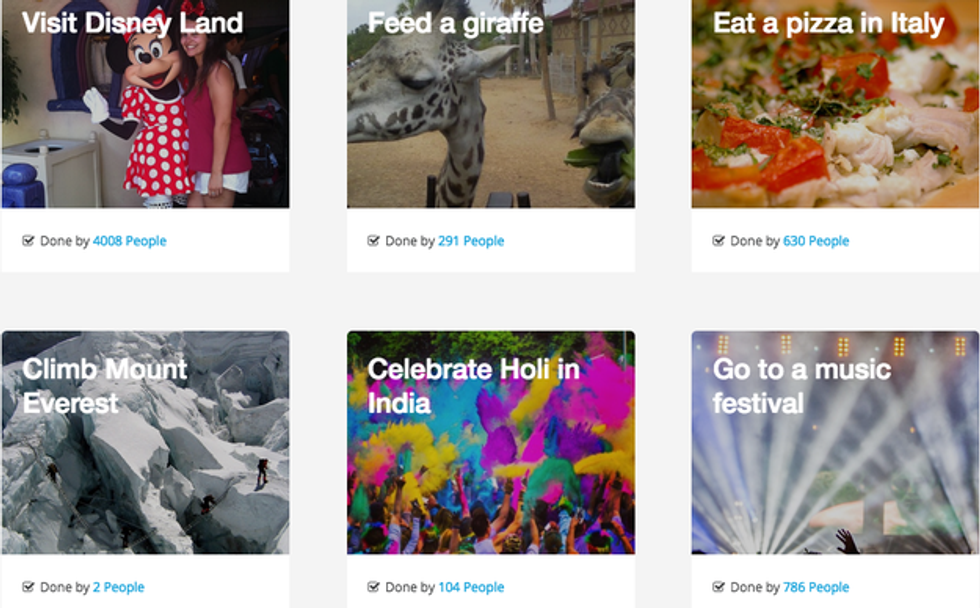The height and width of the screenshot is (608, 980).
Task: Click the done checkmark under Climb Mount Everest
Action: pyautogui.click(x=28, y=587)
